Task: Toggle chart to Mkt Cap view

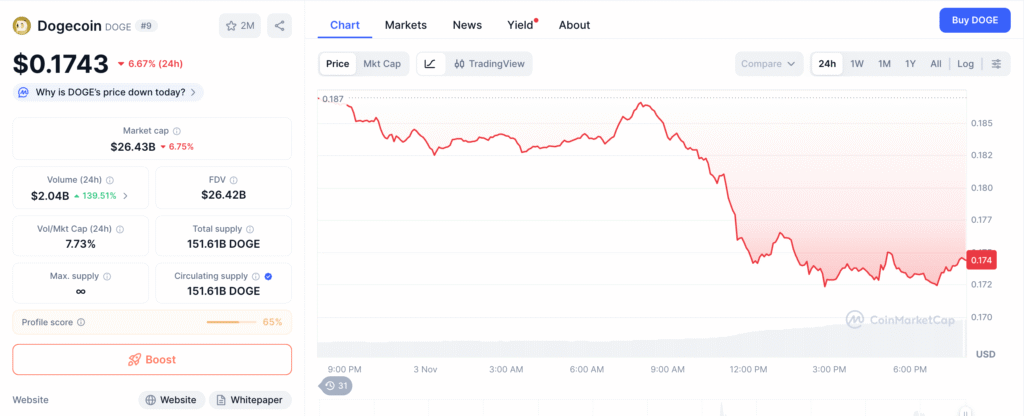Action: point(382,64)
